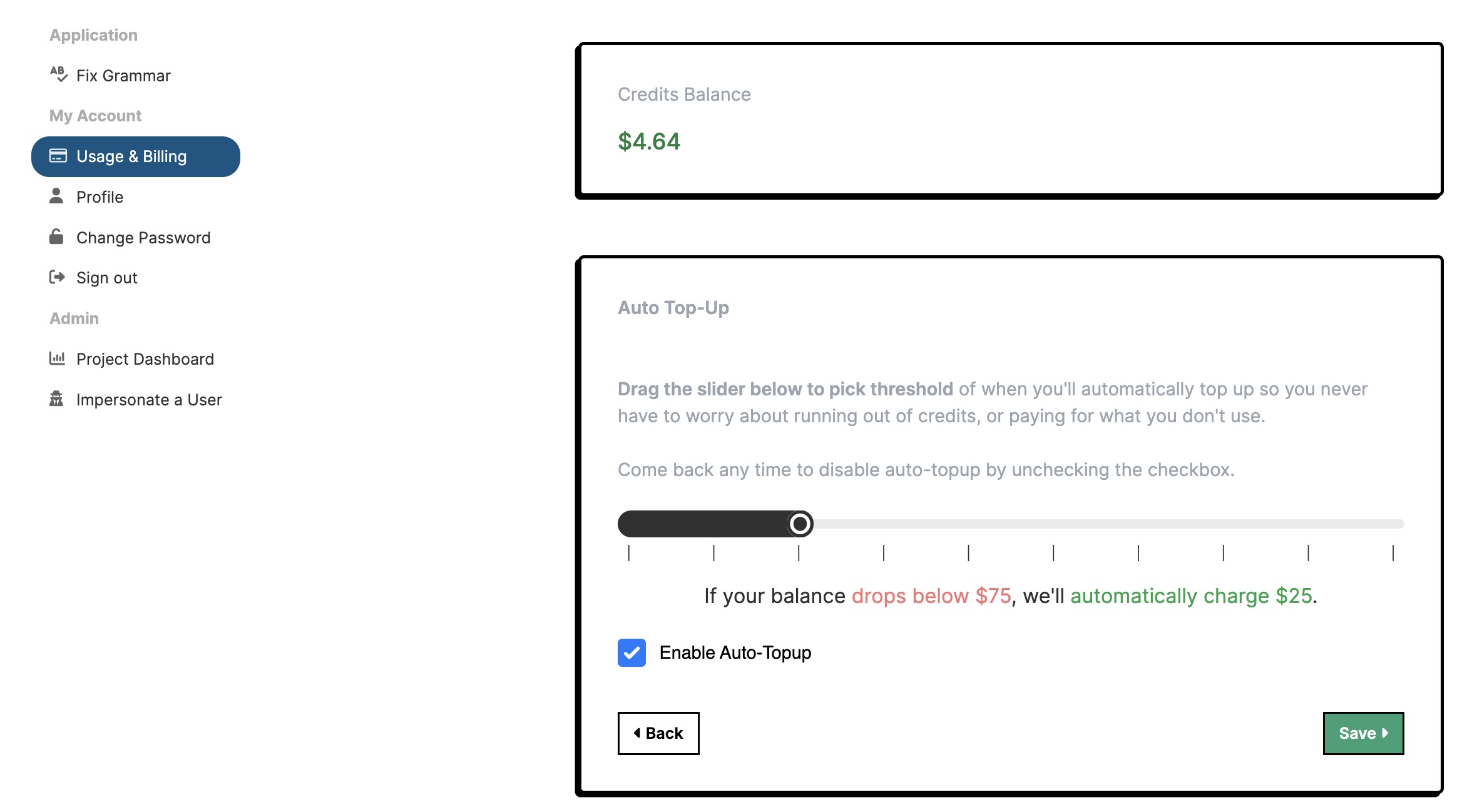Viewport: 1467px width, 812px height.
Task: Click the Sign out arrow icon
Action: (57, 277)
